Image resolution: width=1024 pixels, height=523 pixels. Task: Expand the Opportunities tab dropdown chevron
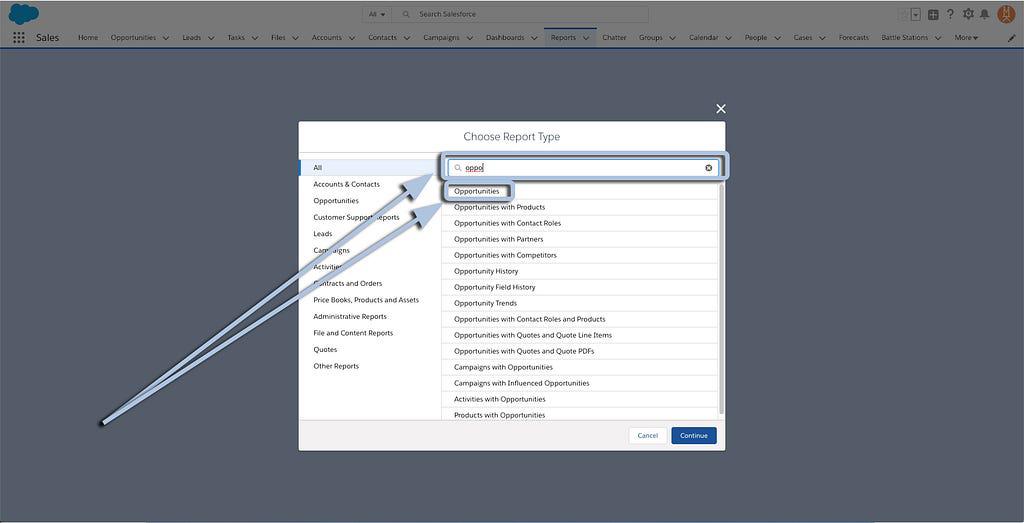pos(166,38)
